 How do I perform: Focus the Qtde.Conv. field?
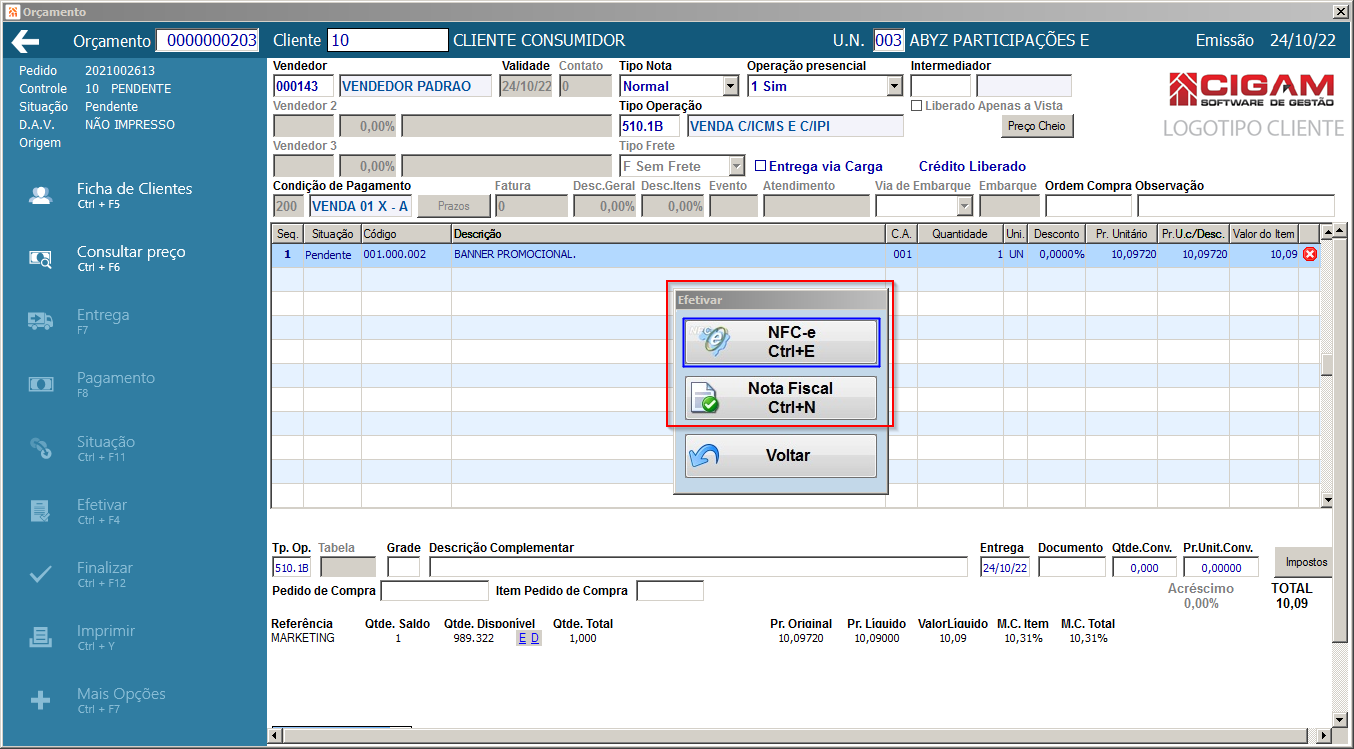(1143, 567)
